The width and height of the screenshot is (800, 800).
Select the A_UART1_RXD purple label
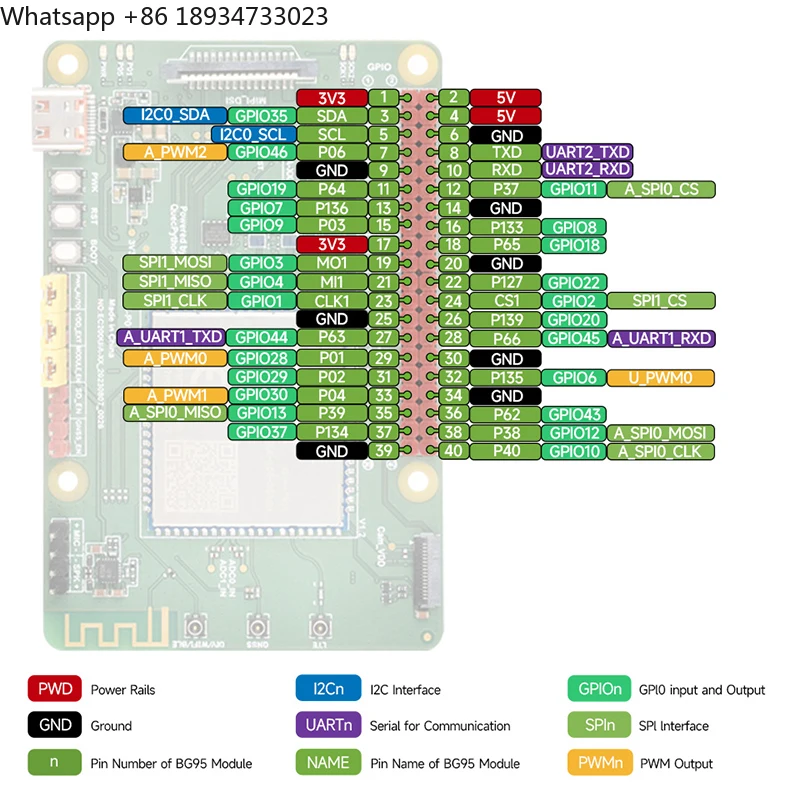661,338
